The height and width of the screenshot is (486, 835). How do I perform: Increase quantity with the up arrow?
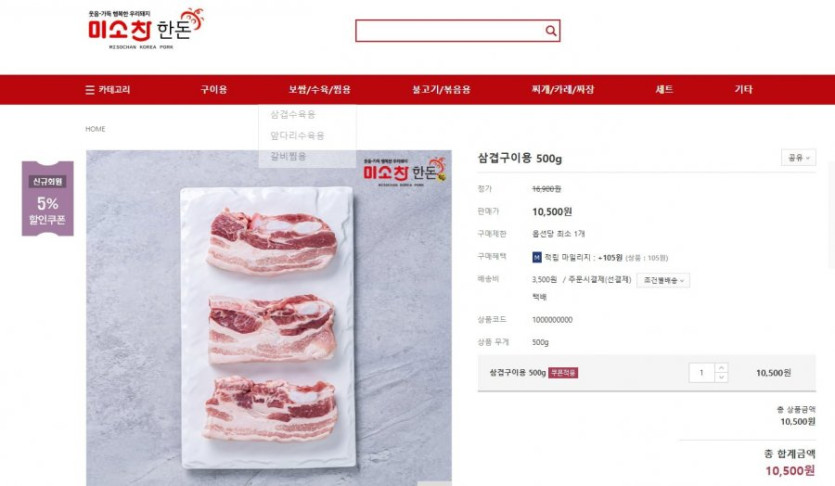(x=721, y=368)
